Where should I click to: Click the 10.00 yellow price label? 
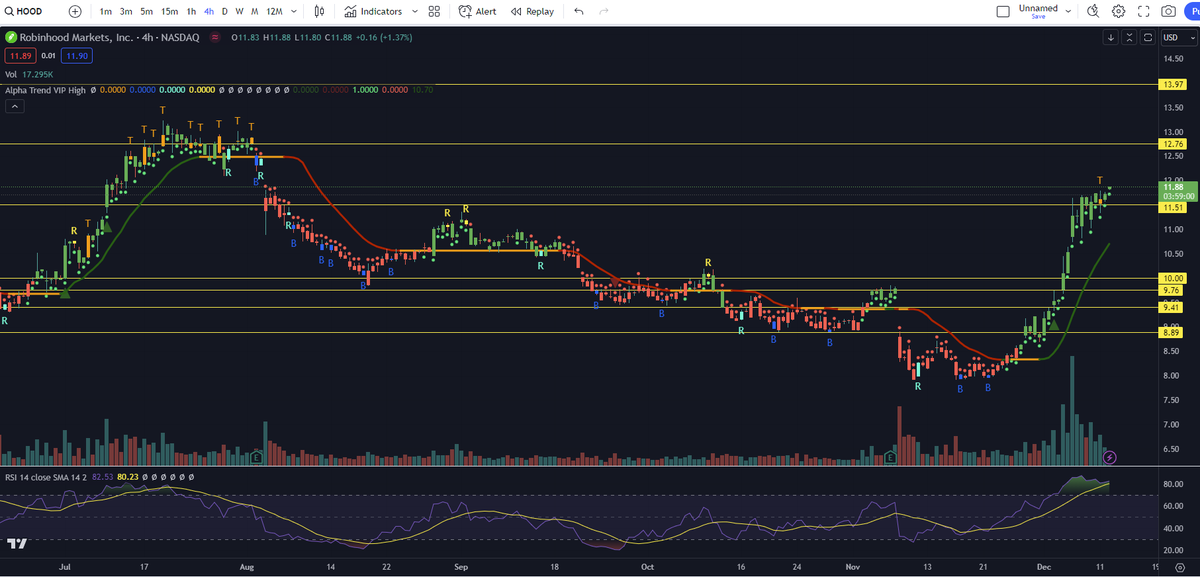(x=1171, y=278)
